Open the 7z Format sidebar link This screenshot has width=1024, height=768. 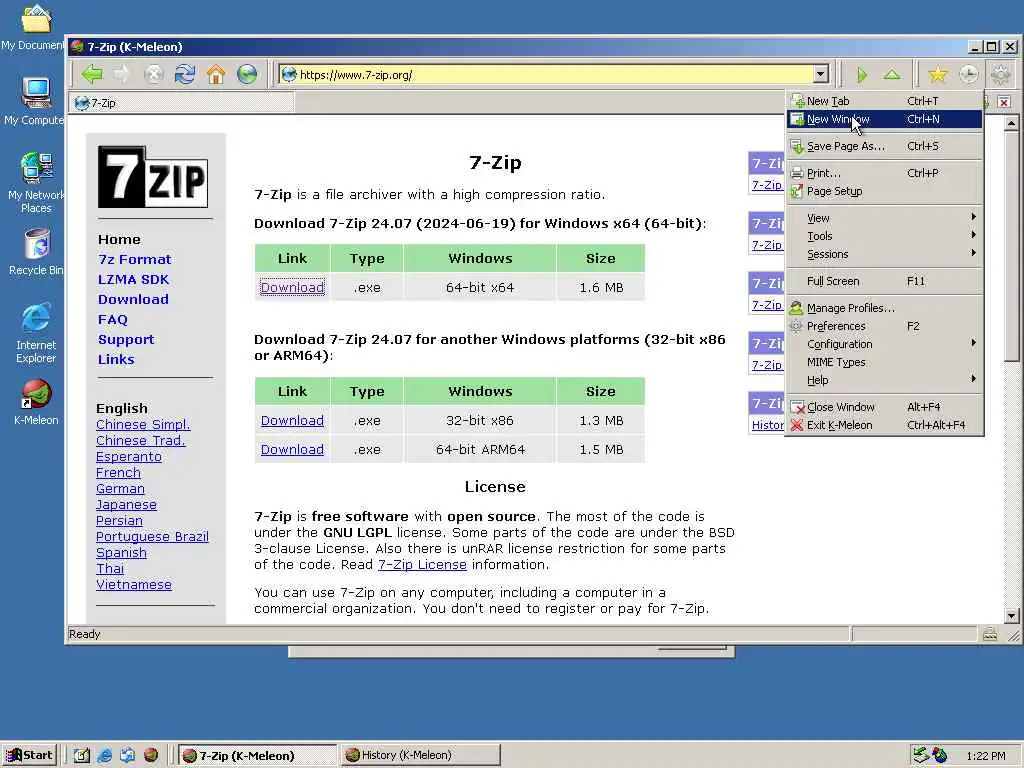[x=135, y=259]
